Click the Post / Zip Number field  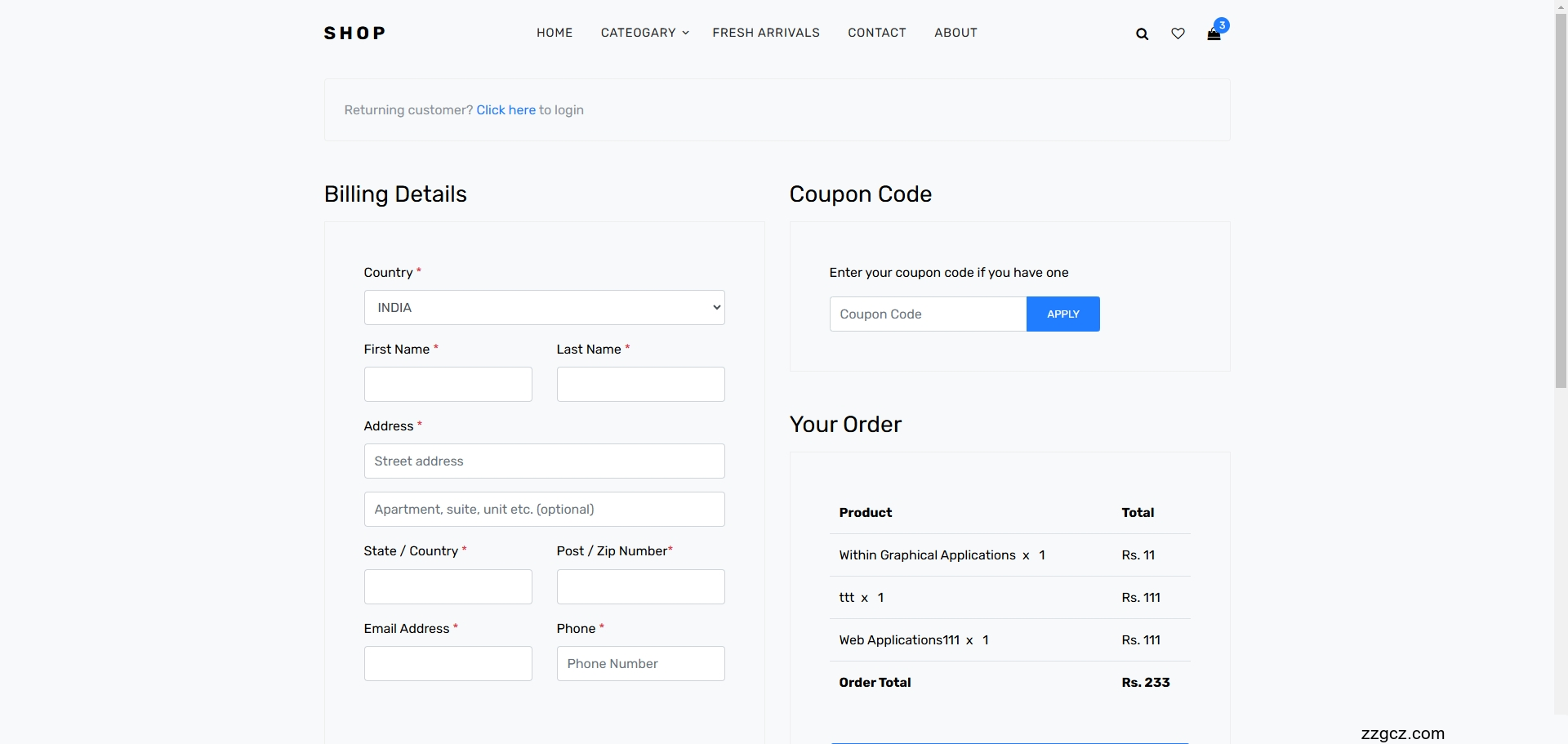[x=640, y=587]
